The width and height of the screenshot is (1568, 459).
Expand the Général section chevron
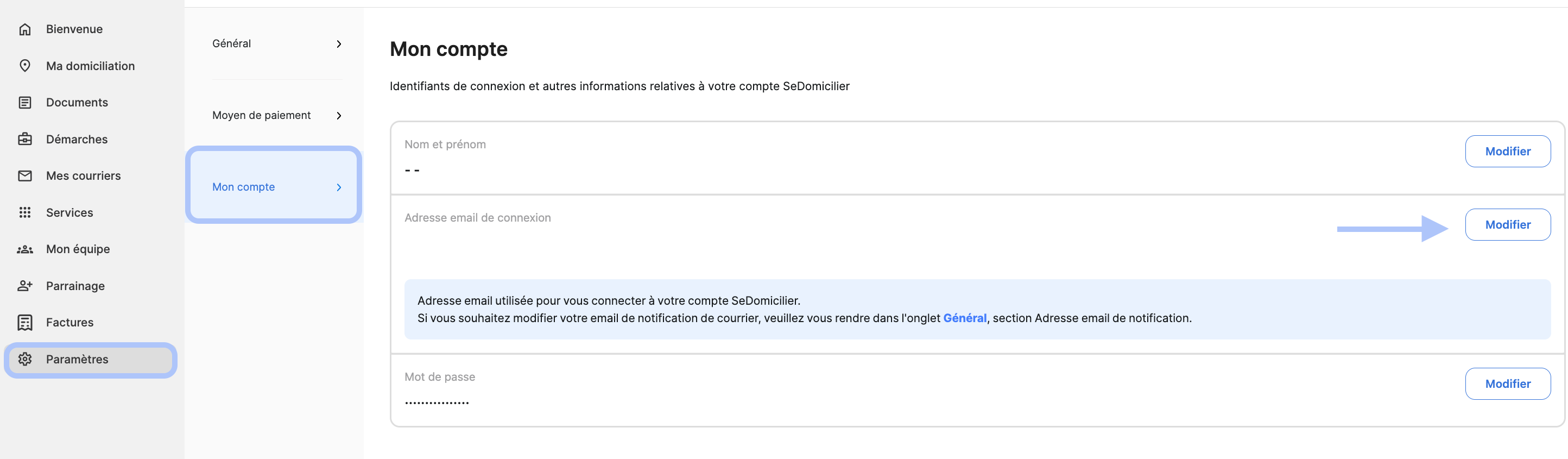(x=339, y=44)
